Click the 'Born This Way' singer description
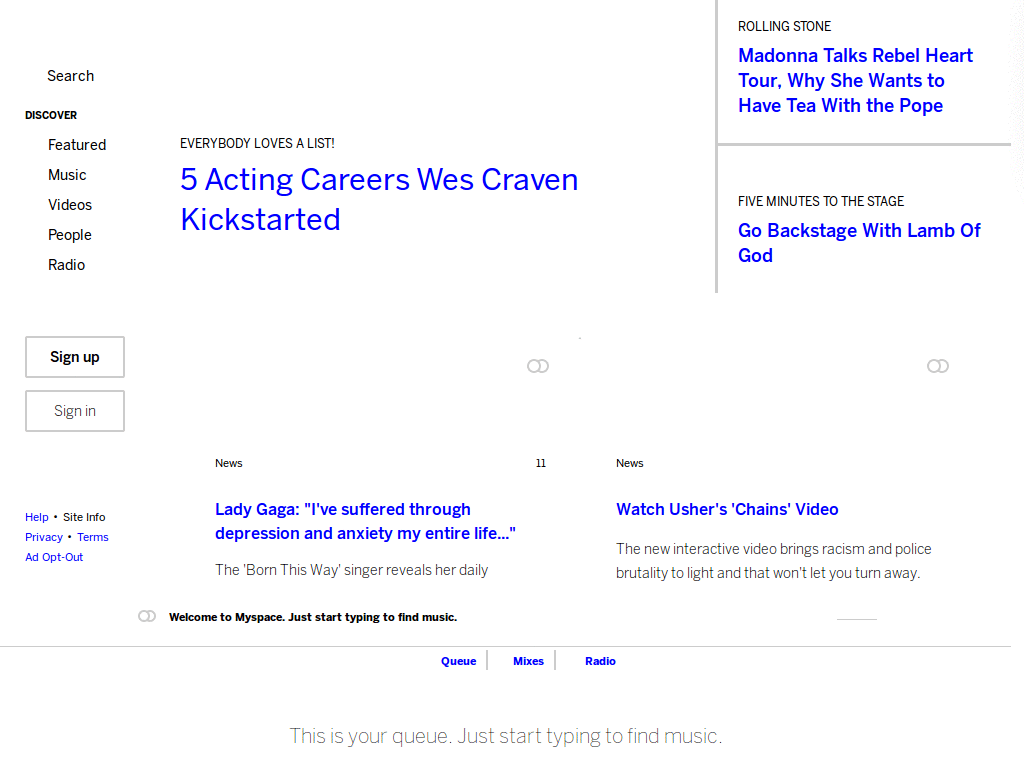 pyautogui.click(x=351, y=570)
